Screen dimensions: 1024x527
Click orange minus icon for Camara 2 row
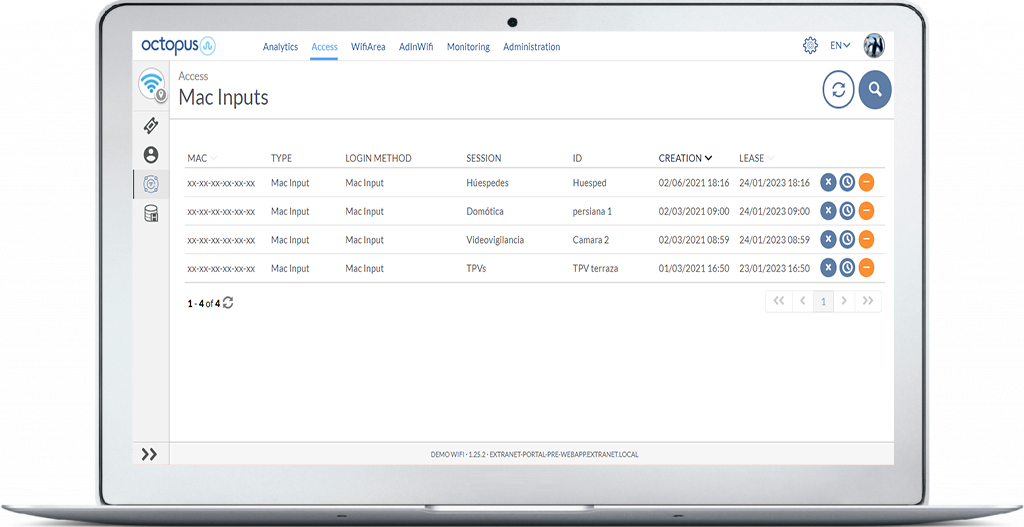pyautogui.click(x=866, y=240)
